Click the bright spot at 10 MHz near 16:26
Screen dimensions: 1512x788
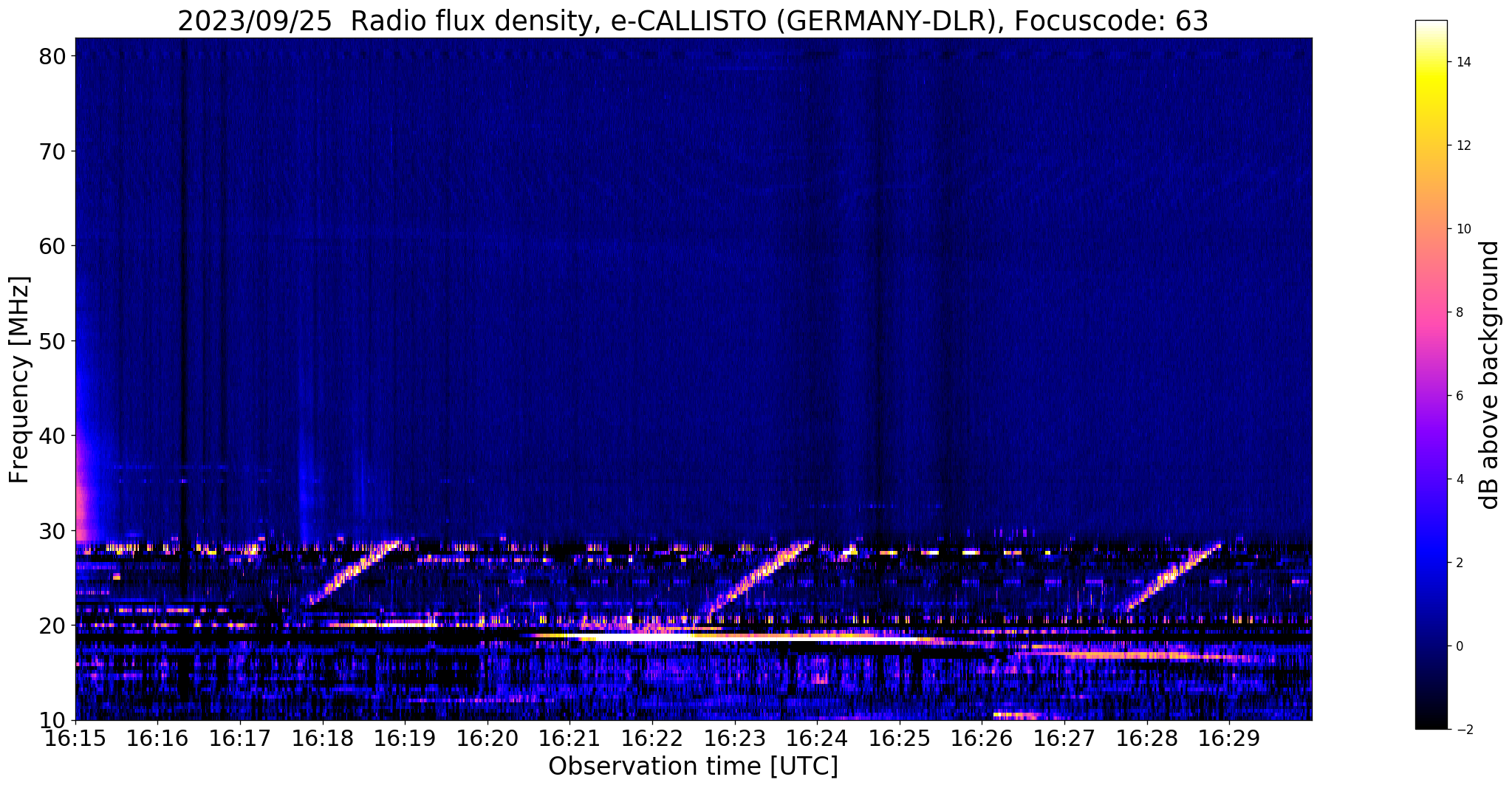[1016, 715]
